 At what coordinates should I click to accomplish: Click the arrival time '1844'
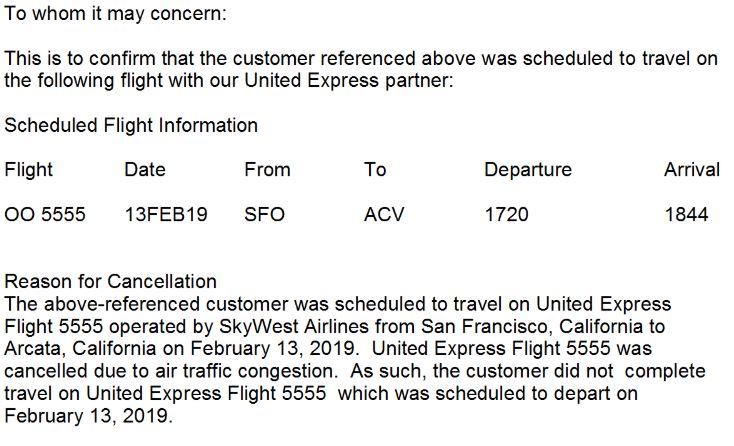coord(686,214)
